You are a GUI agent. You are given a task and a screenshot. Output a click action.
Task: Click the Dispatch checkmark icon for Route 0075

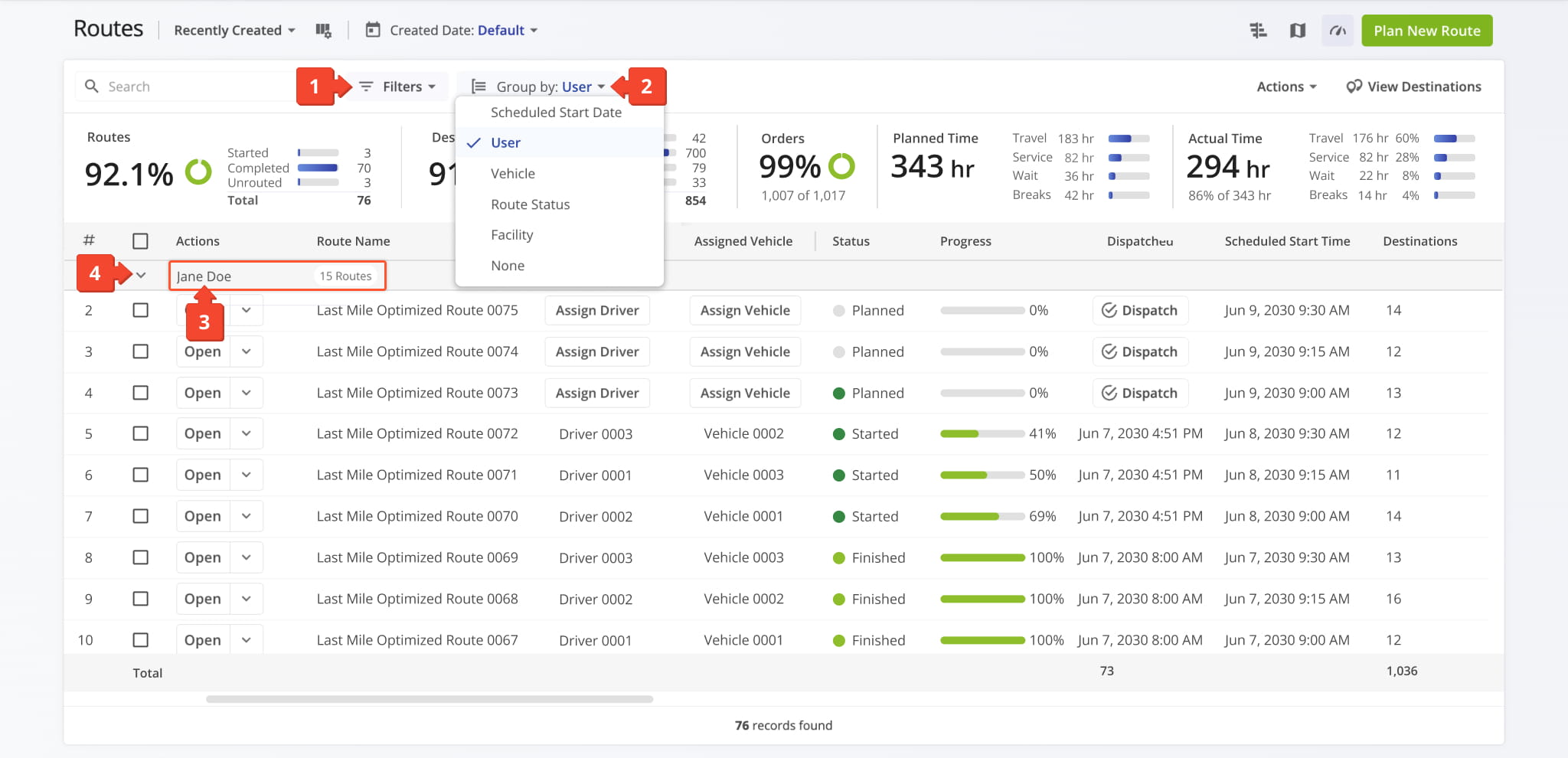[1109, 310]
